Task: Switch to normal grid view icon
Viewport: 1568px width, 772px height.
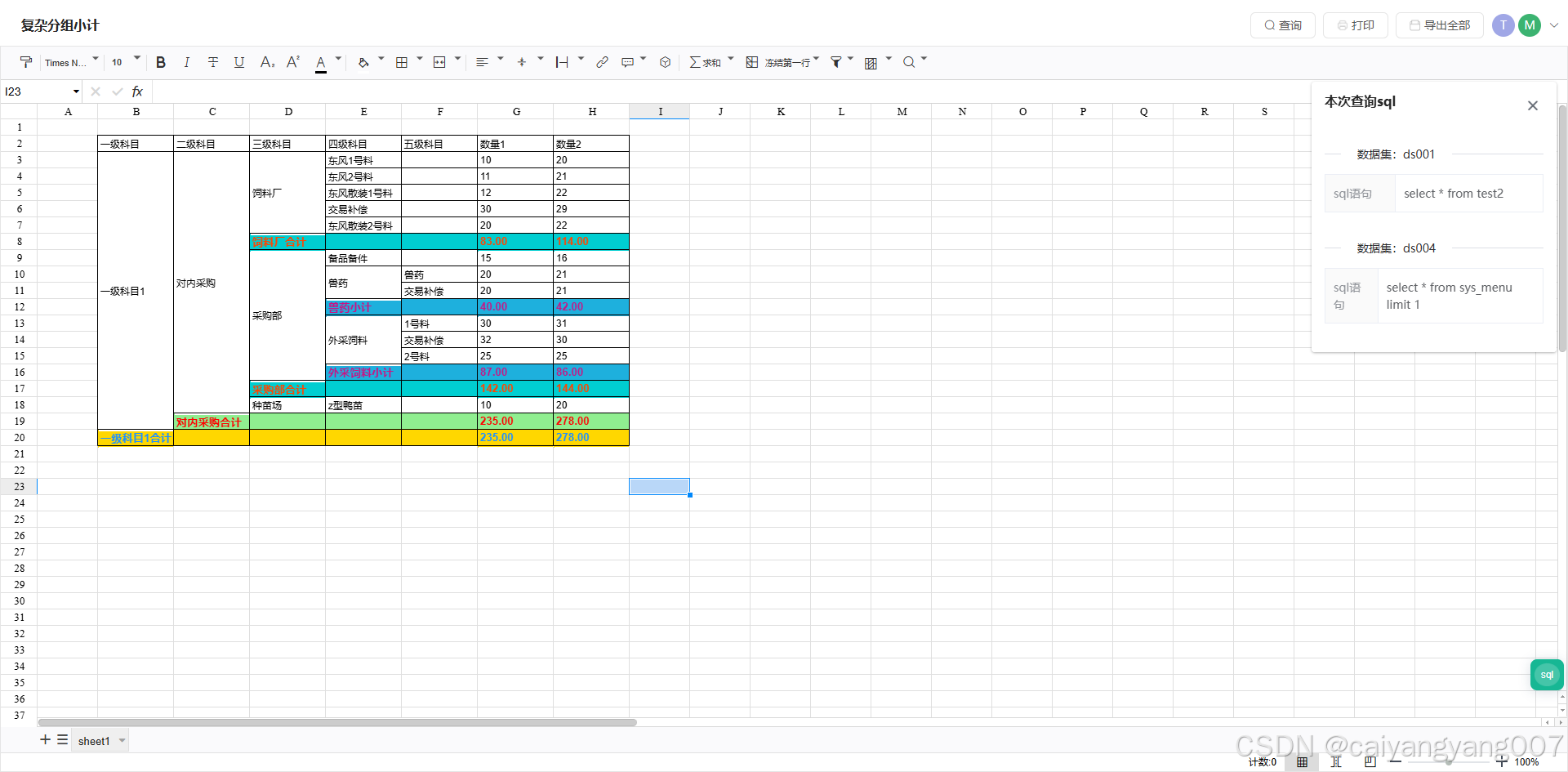Action: coord(1303,761)
